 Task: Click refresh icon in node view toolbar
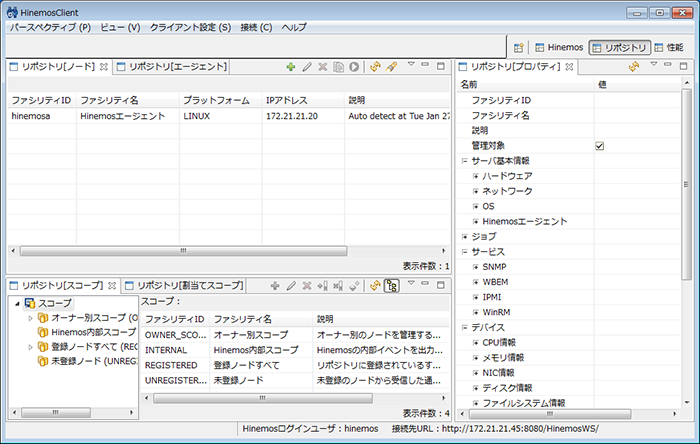(x=376, y=67)
